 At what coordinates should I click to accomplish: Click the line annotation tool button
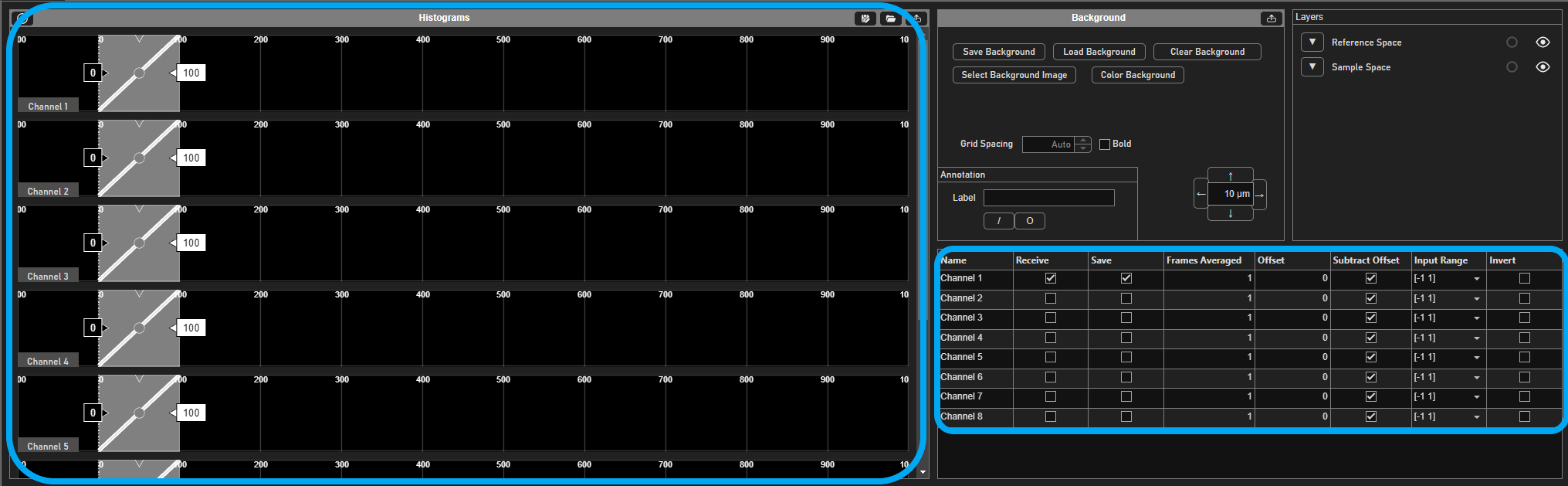pos(998,221)
